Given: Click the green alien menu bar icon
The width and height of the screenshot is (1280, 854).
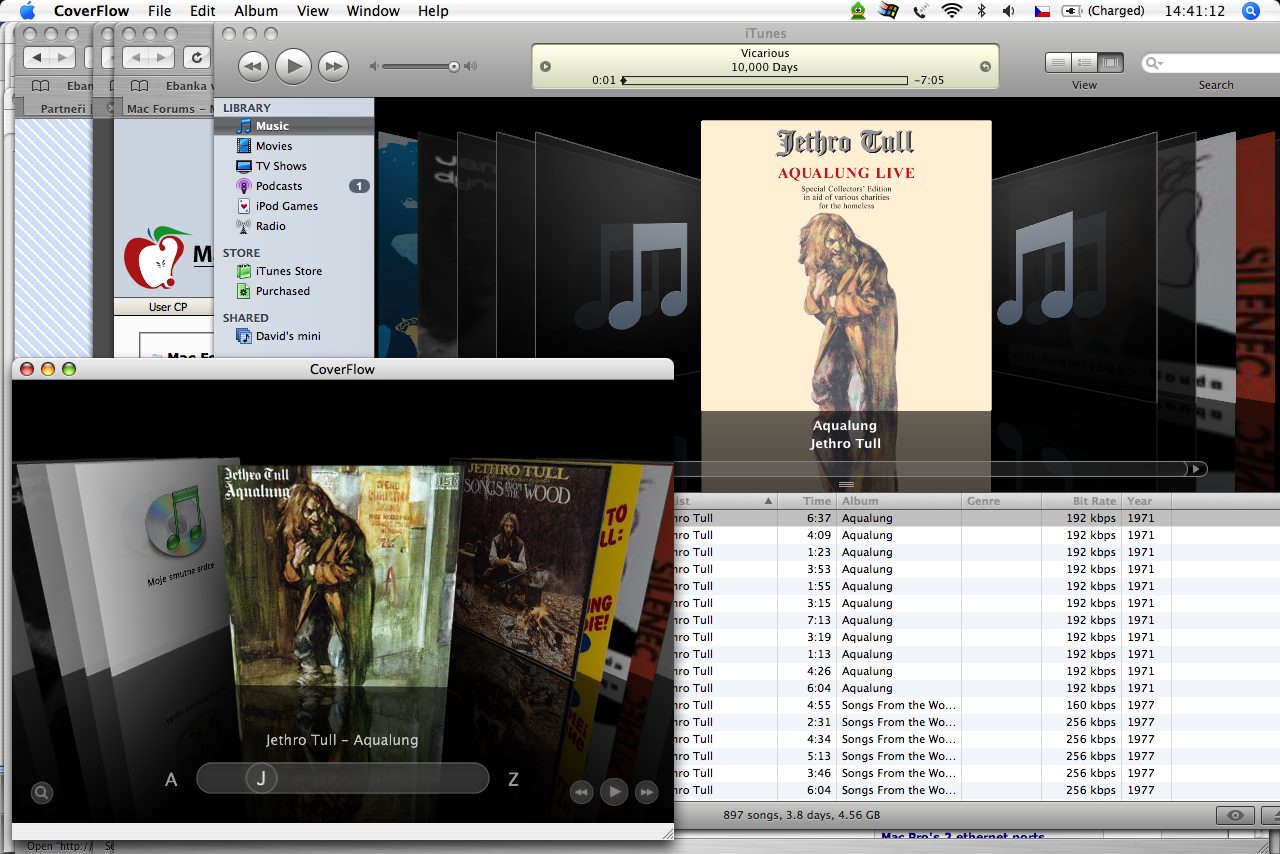Looking at the screenshot, I should click(857, 11).
